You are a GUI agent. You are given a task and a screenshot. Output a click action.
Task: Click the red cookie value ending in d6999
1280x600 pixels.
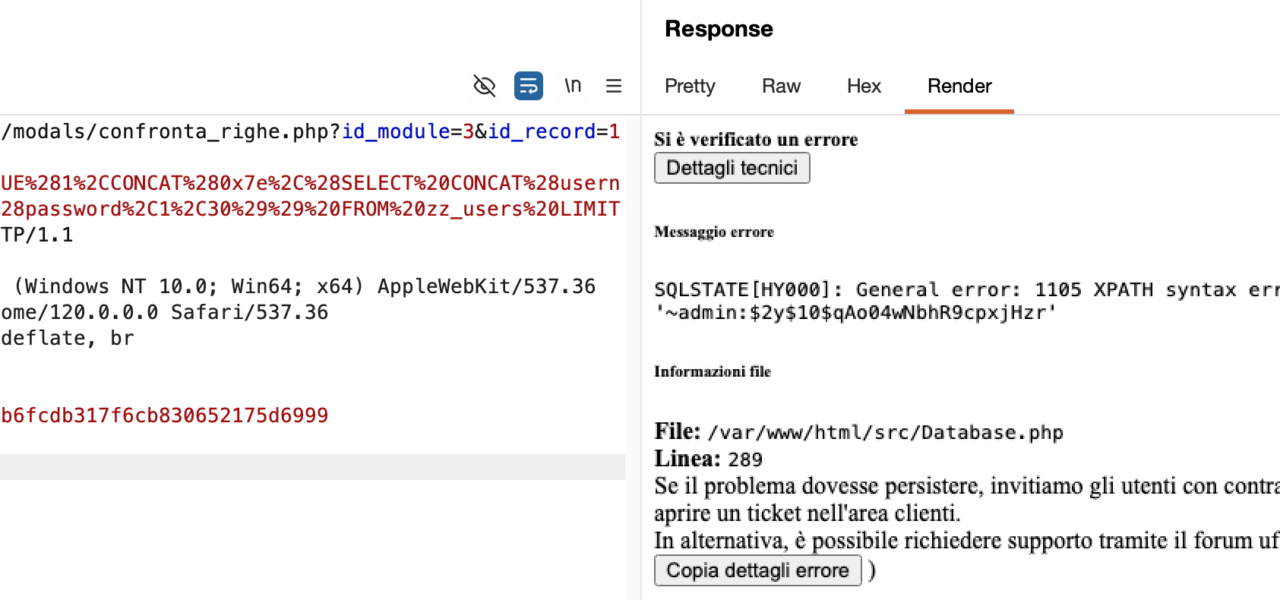tap(165, 415)
